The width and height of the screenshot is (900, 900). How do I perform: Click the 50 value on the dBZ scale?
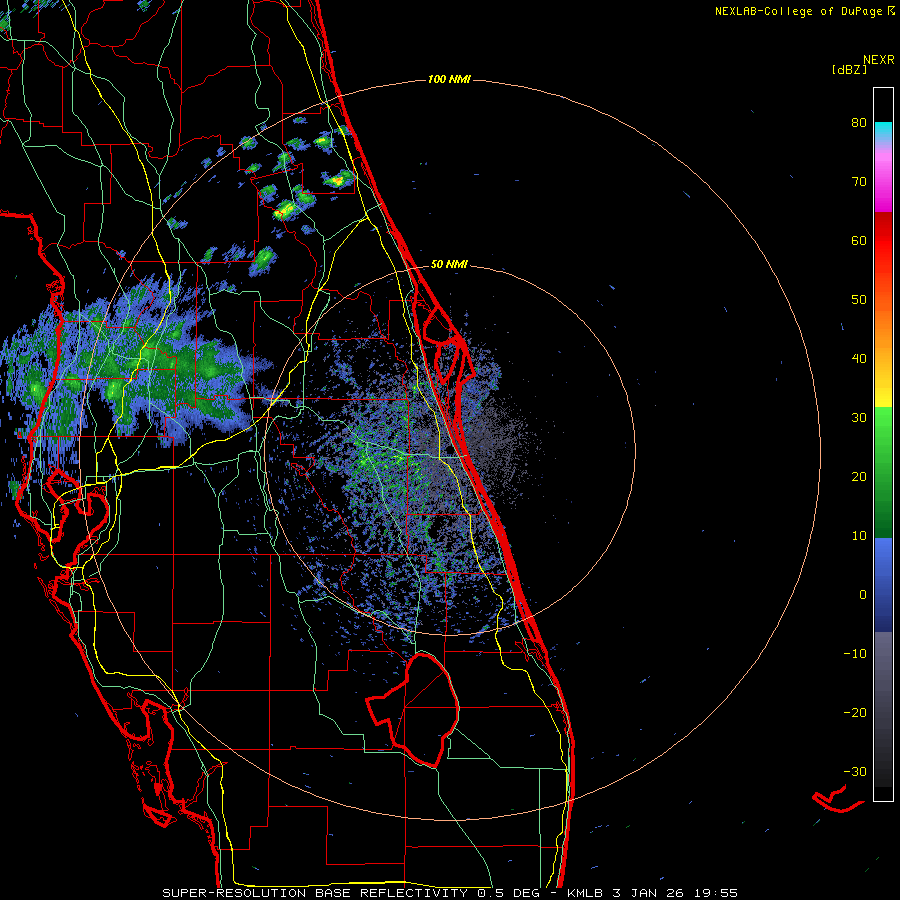859,300
